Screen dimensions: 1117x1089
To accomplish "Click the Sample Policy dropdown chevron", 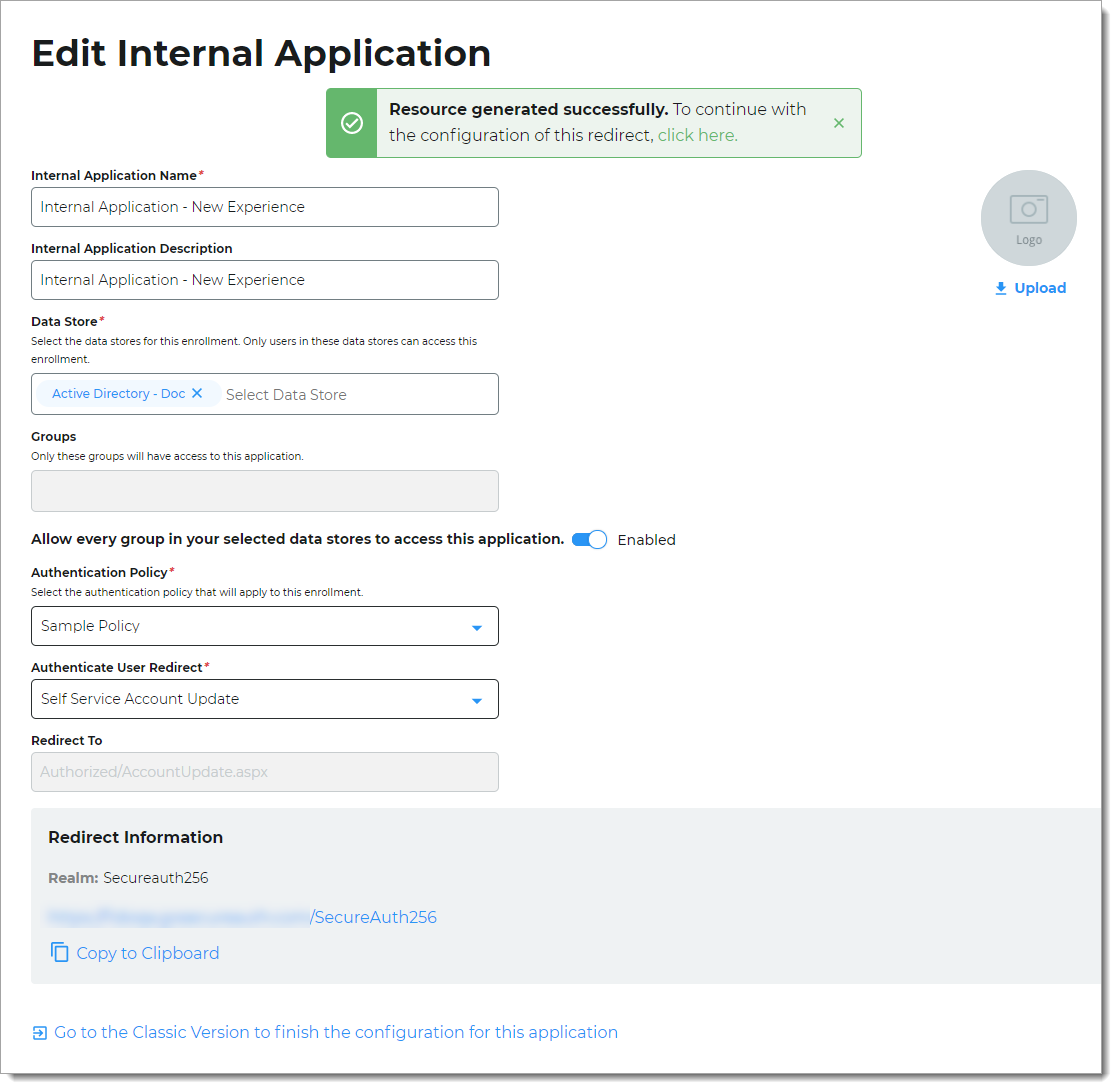I will click(x=477, y=626).
